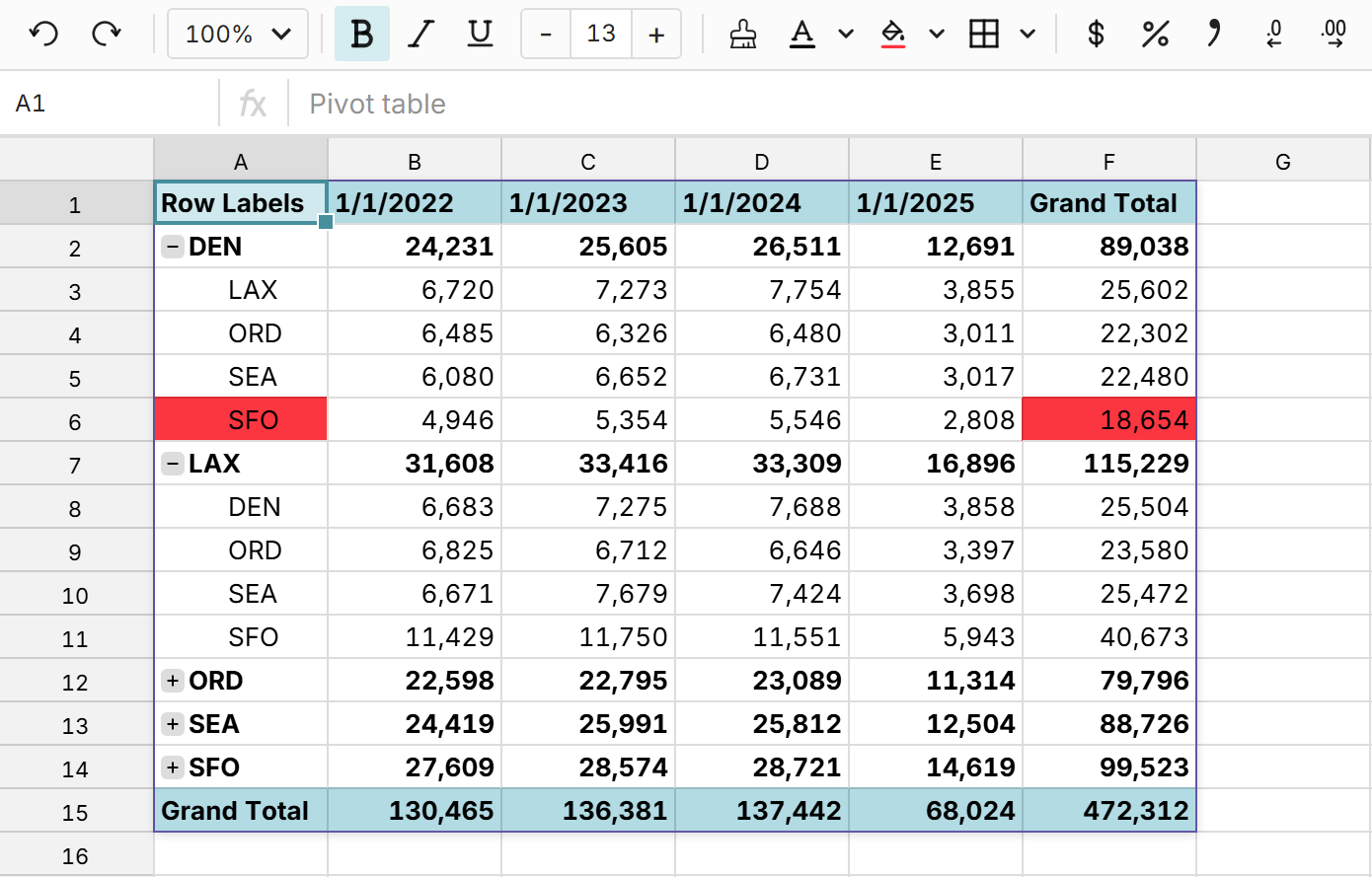Apply percent formatting
1372x877 pixels.
coord(1155,34)
